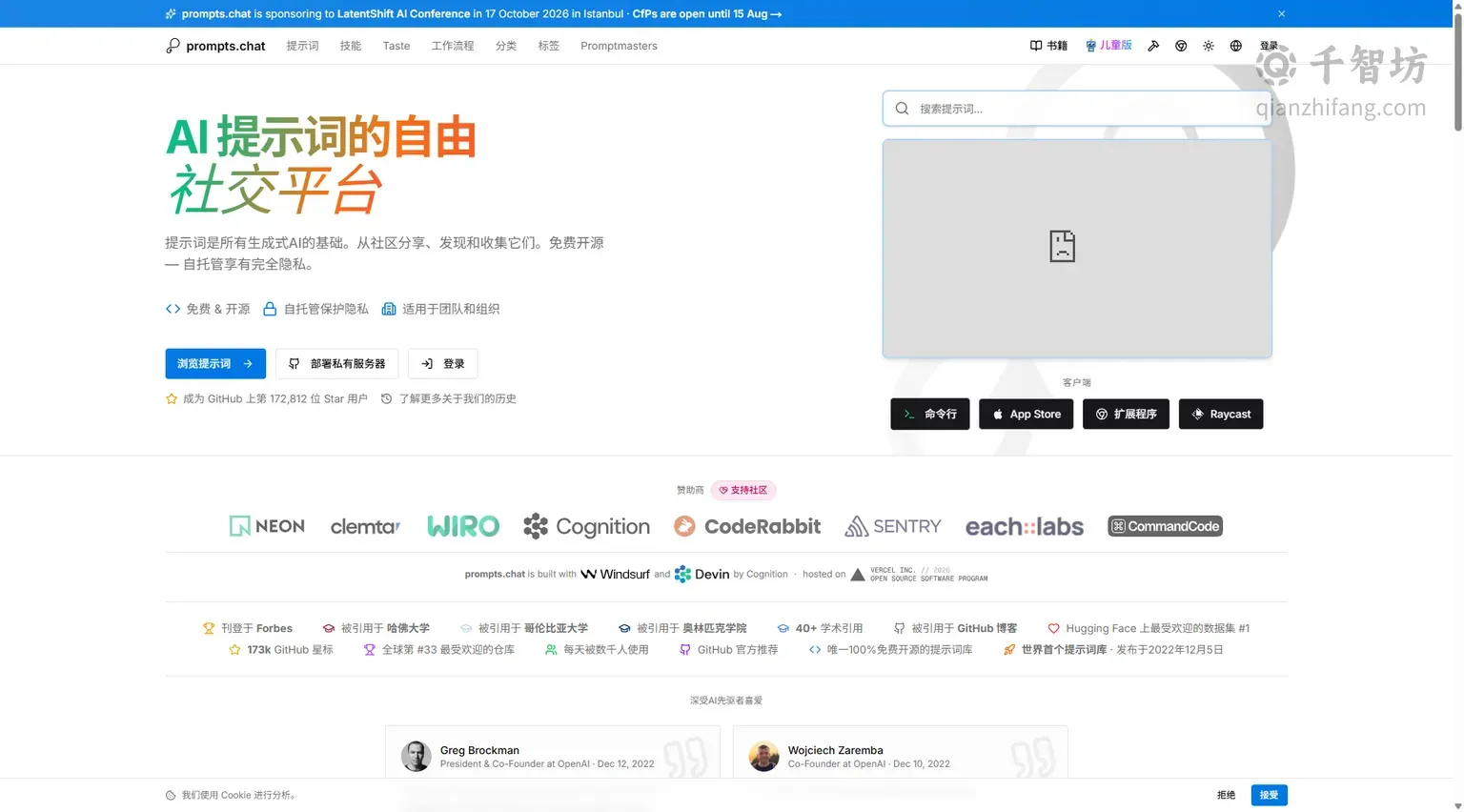1464x812 pixels.
Task: Open the App Store client button
Action: (1027, 415)
